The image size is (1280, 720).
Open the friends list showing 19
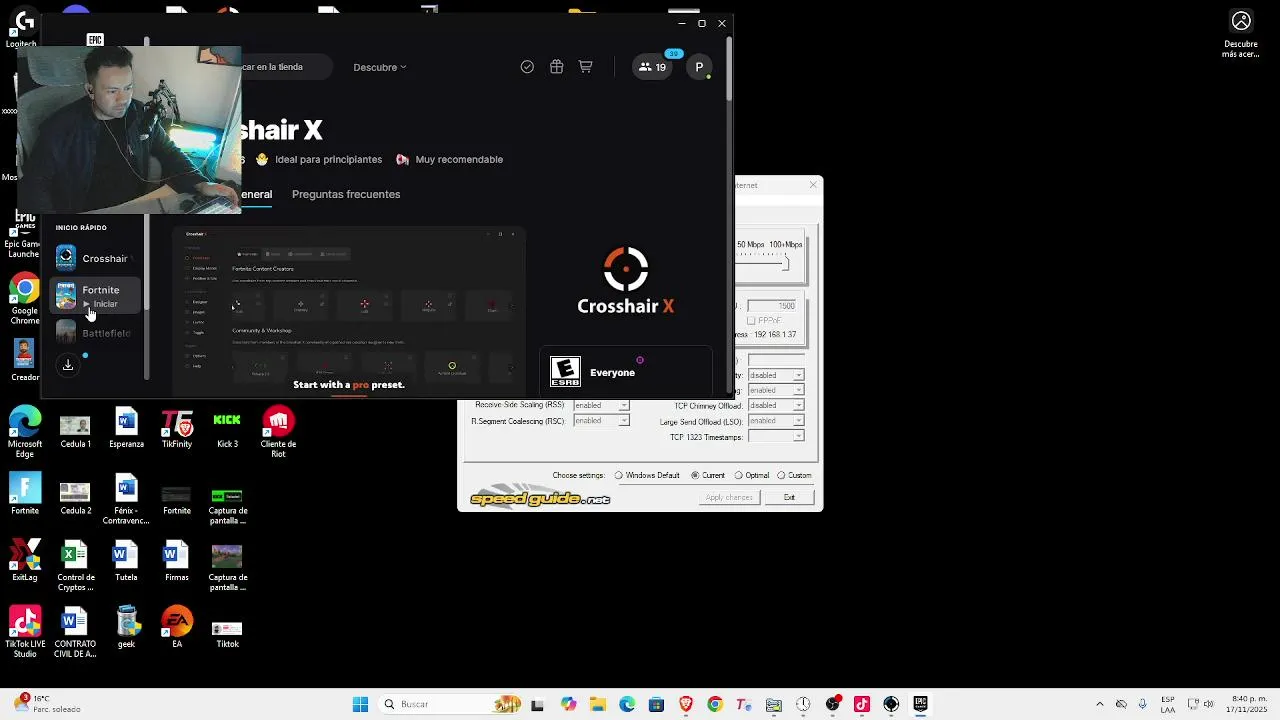pos(652,67)
